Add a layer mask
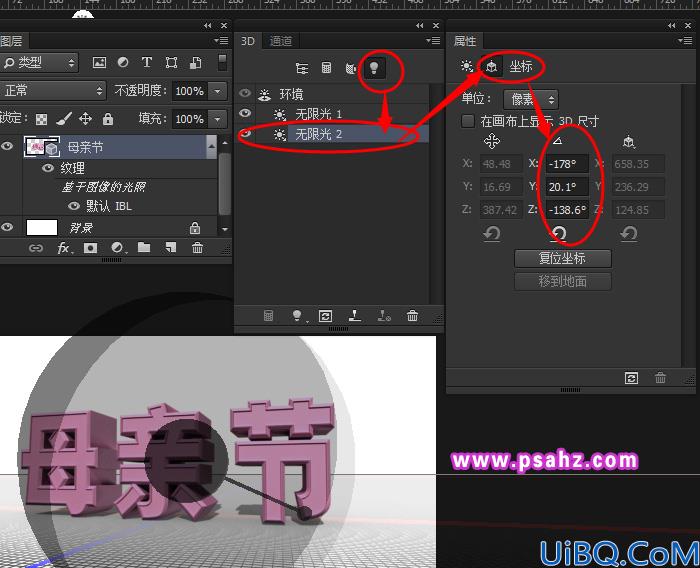Screen dimensions: 700x568 [90, 248]
